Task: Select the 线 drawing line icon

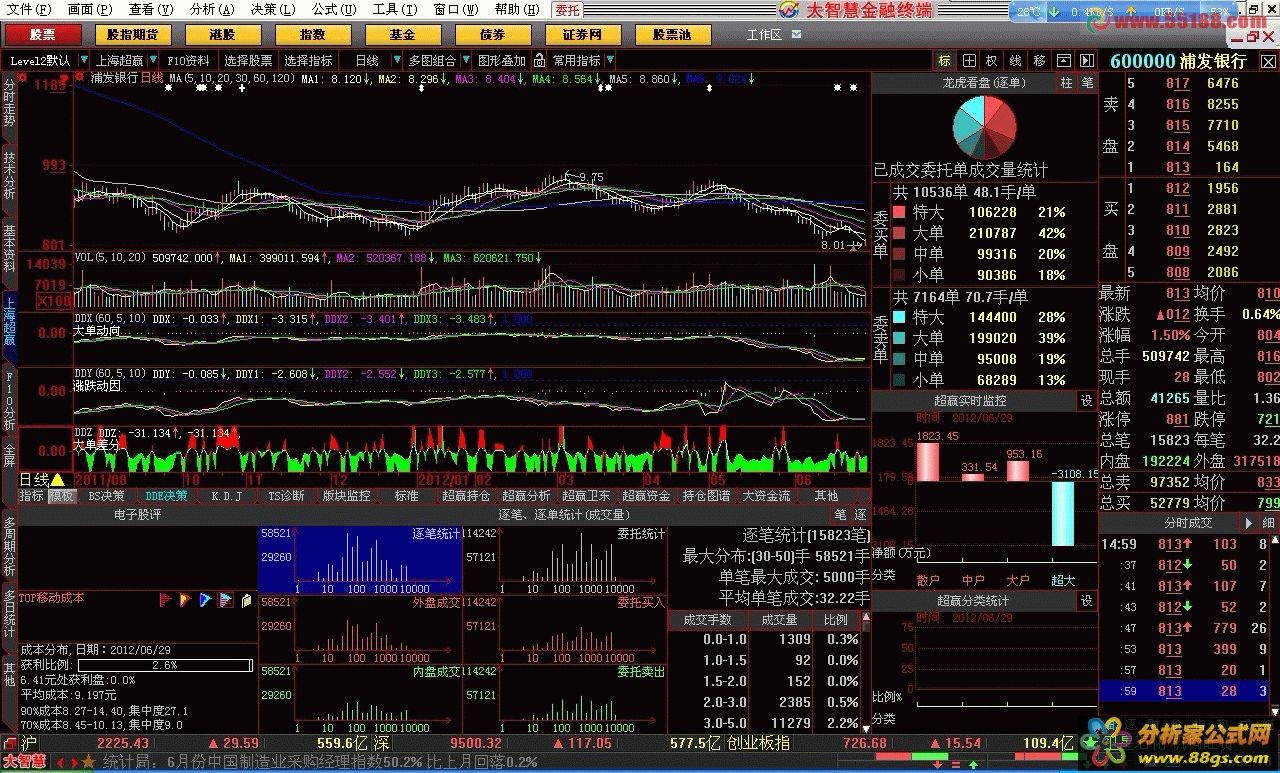Action: click(1016, 61)
